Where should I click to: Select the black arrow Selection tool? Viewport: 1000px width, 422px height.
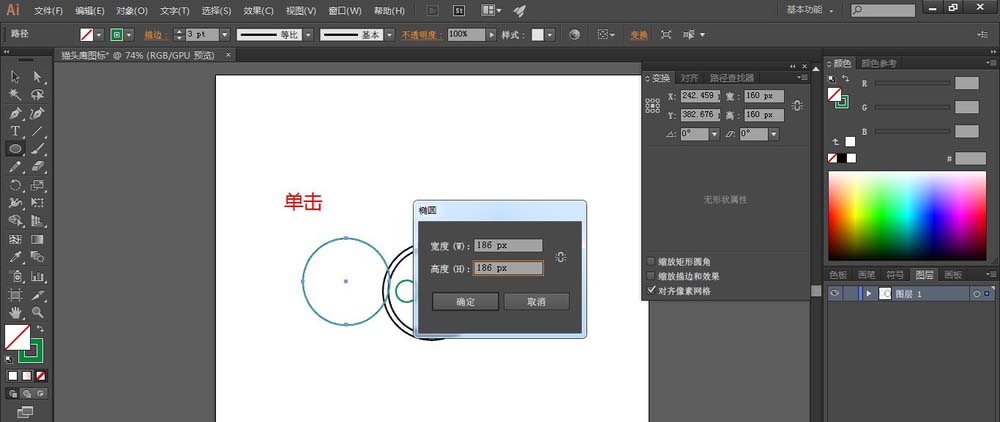pos(15,77)
